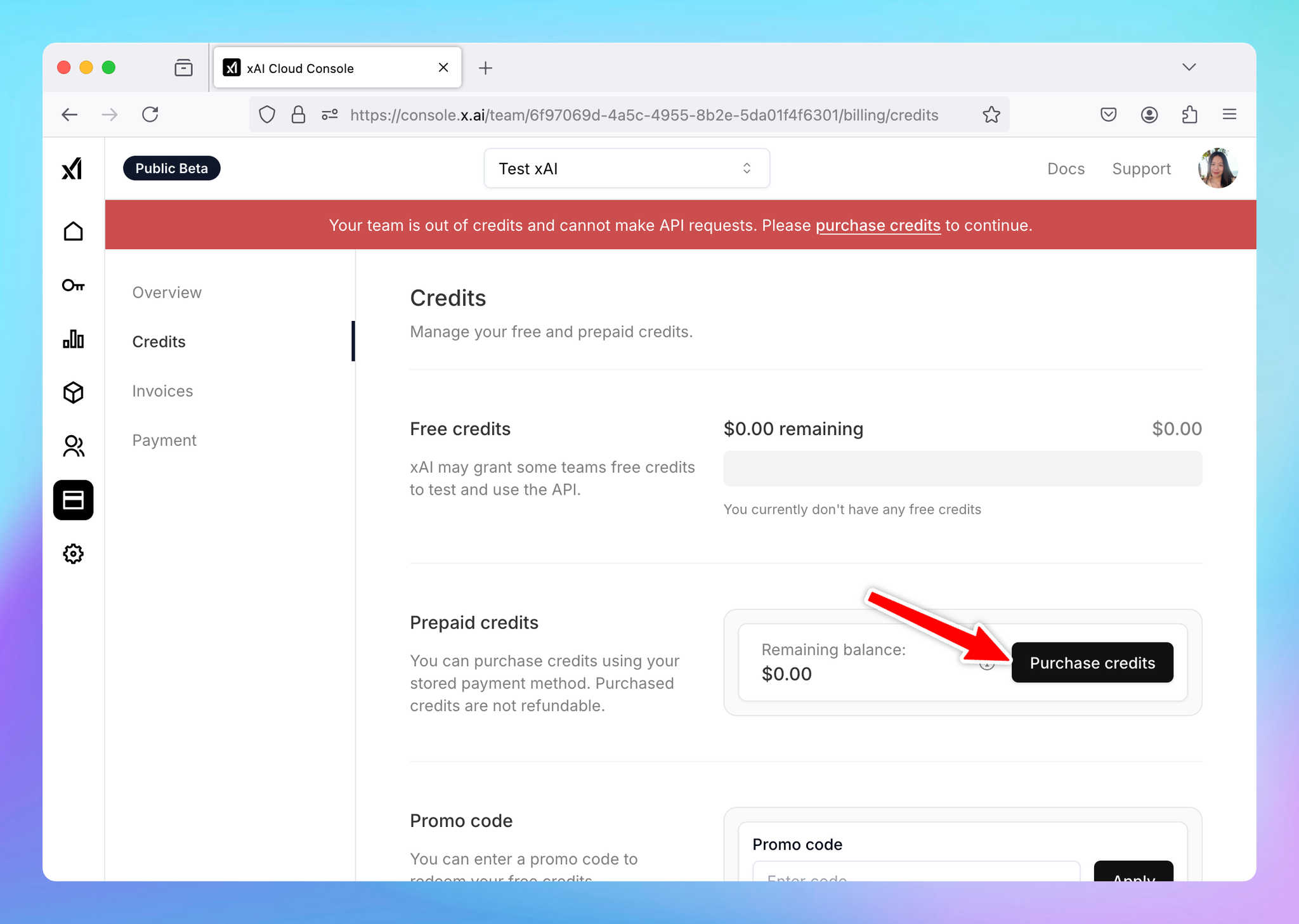Go back with the browser back arrow

tap(70, 115)
